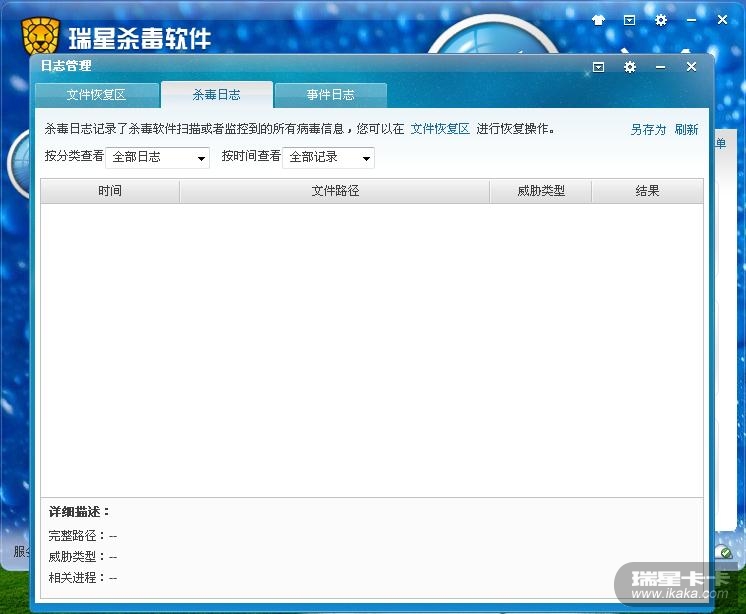Click the Rising lion shield logo

click(x=41, y=36)
